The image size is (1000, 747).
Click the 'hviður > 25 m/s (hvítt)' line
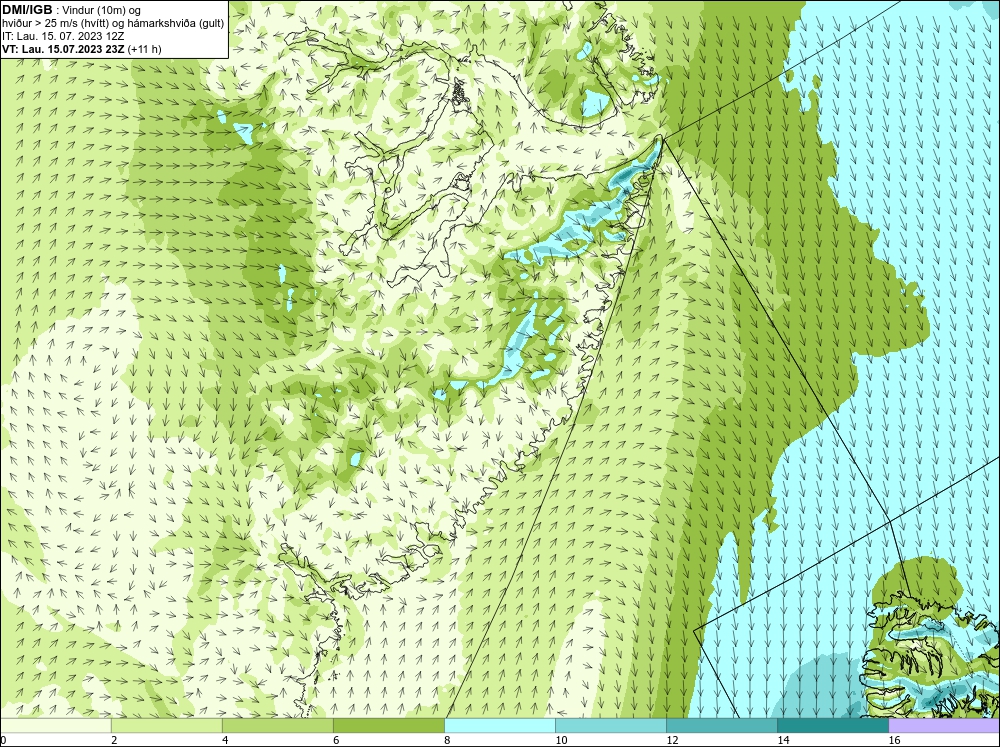coord(113,23)
